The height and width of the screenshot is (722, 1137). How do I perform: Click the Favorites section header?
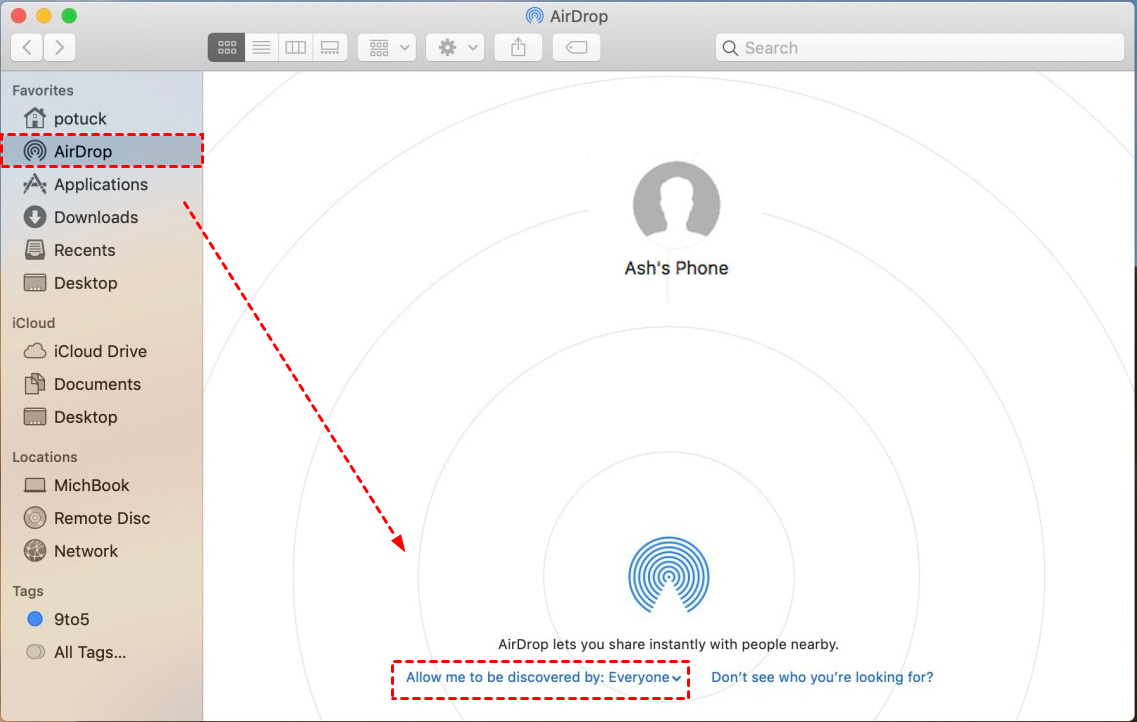[43, 91]
